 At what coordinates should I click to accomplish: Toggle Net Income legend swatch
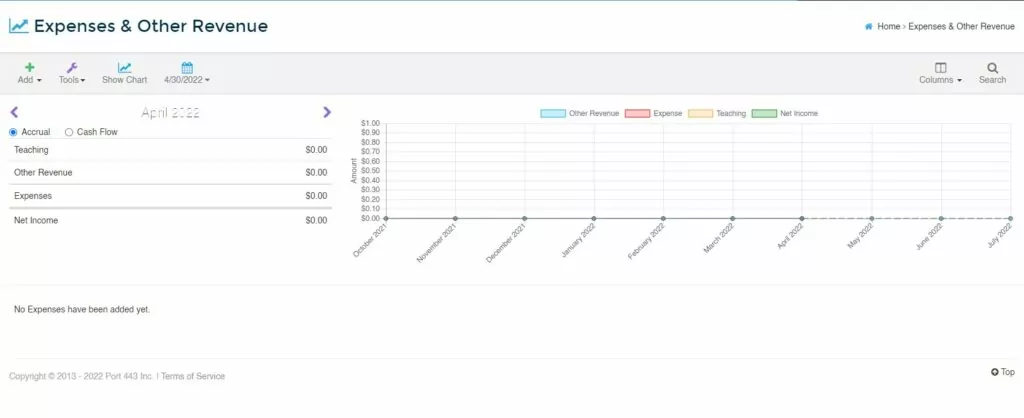(x=764, y=114)
